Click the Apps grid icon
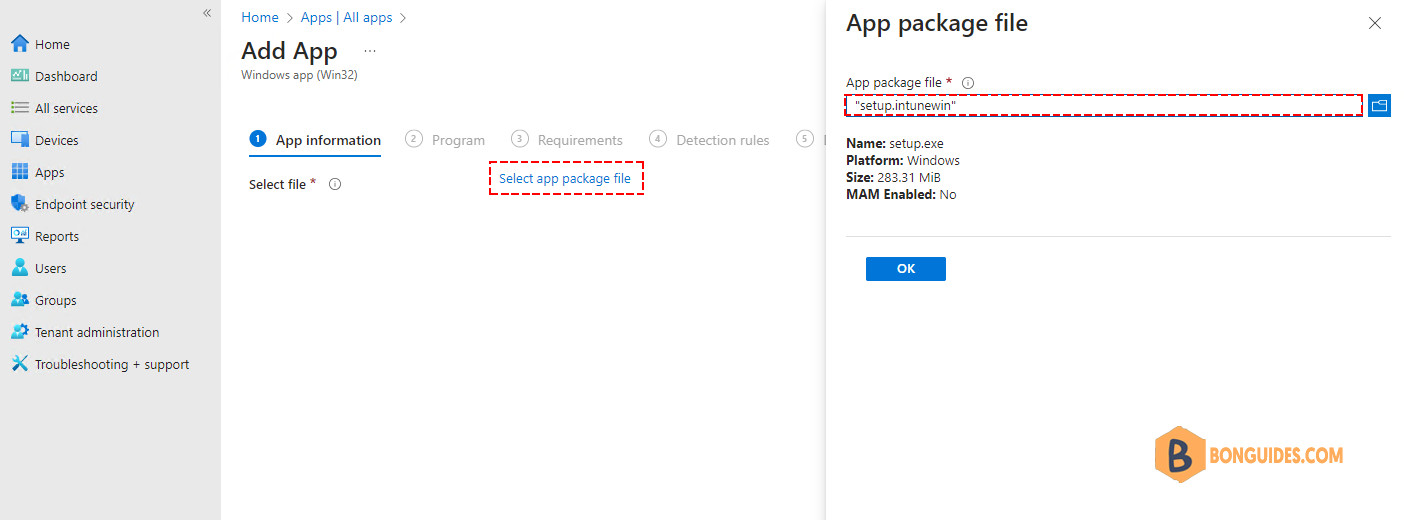Screen dimensions: 1404x520 click(19, 172)
